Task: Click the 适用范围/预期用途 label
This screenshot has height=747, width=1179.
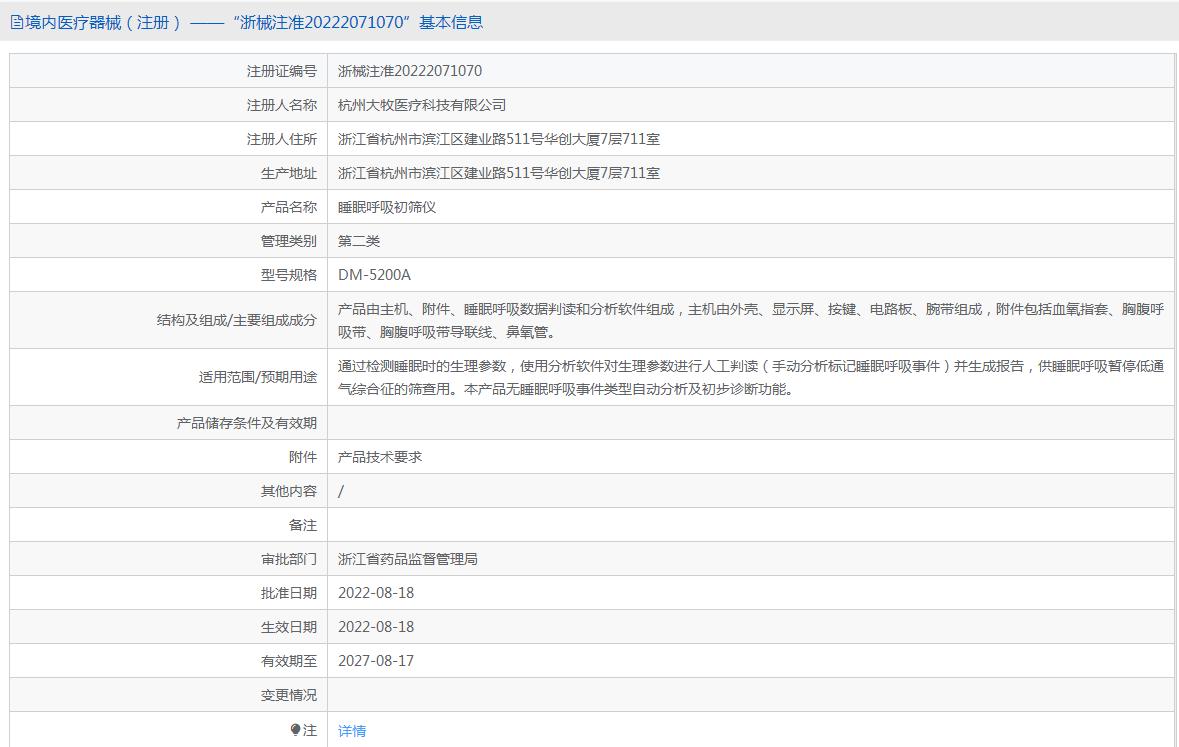Action: tap(258, 378)
